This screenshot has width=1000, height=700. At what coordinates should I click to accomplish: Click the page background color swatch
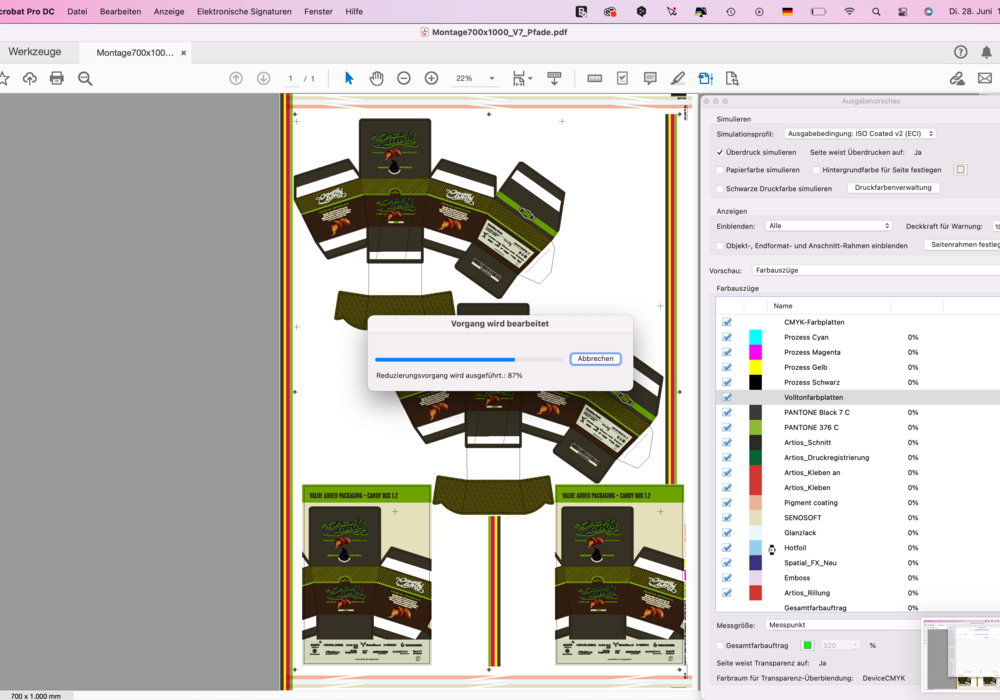[960, 170]
